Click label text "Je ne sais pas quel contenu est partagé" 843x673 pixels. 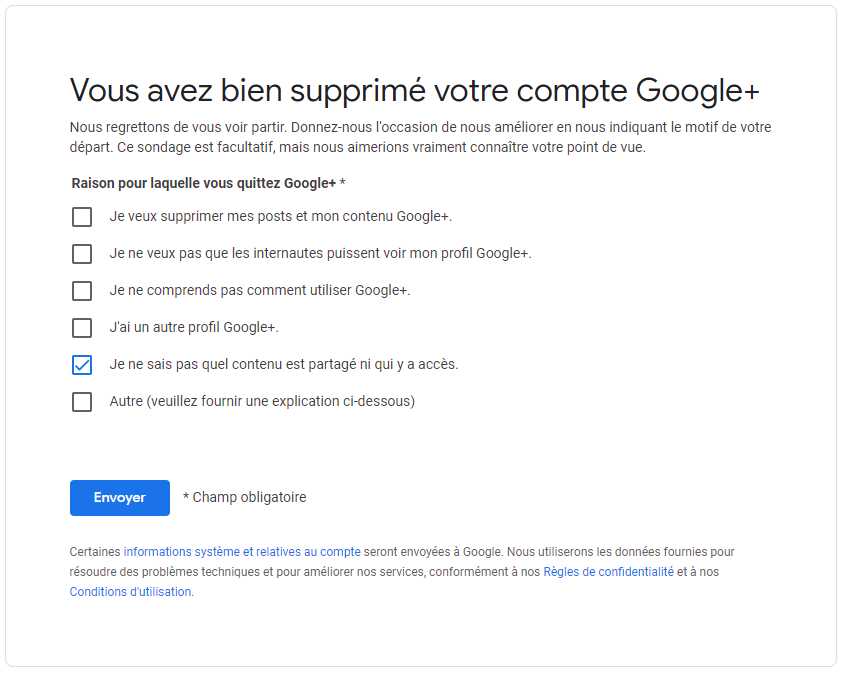point(284,364)
